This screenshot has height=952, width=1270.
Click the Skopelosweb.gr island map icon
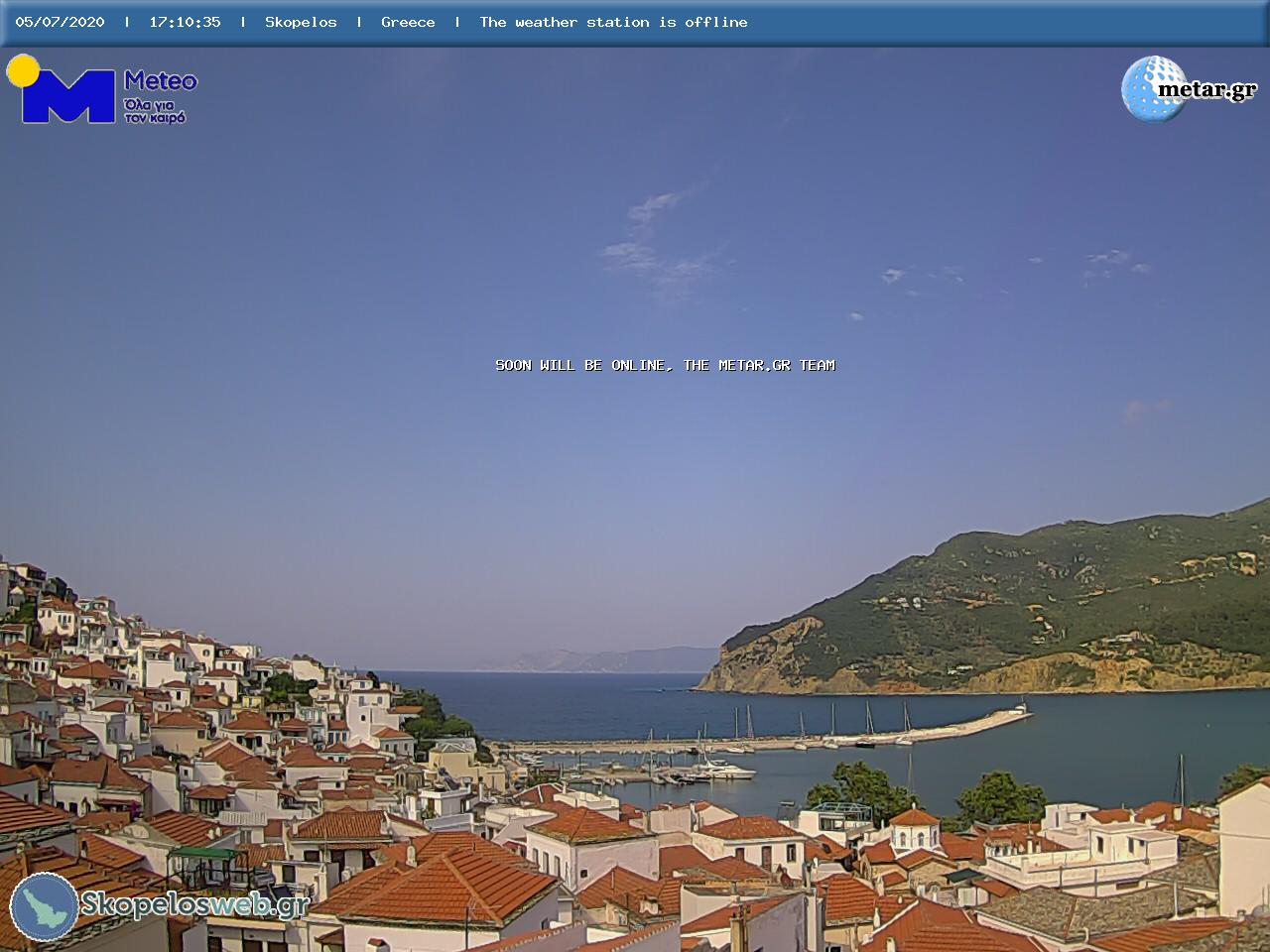[44, 906]
